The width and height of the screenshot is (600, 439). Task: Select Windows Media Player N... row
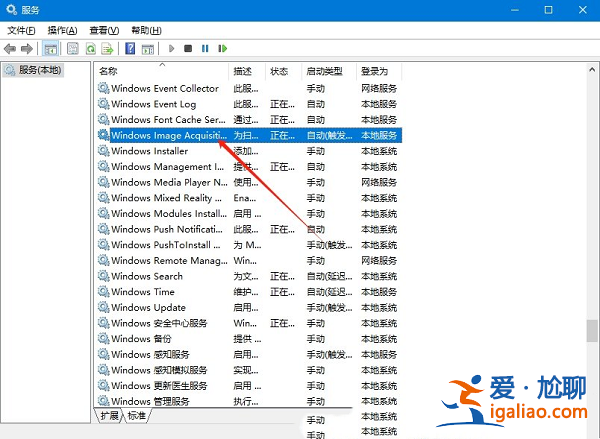pyautogui.click(x=249, y=183)
